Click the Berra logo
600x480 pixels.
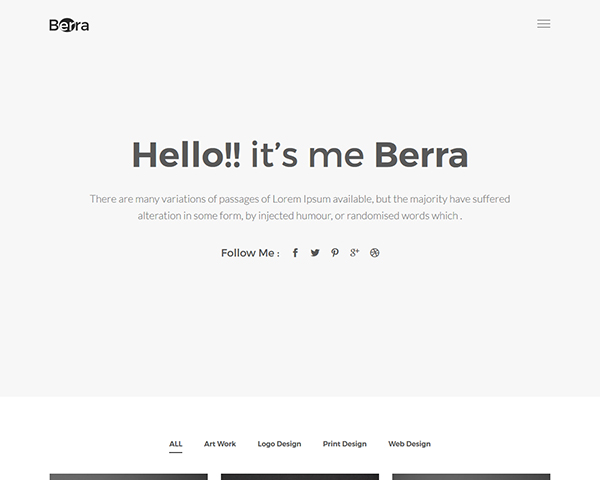coord(69,24)
